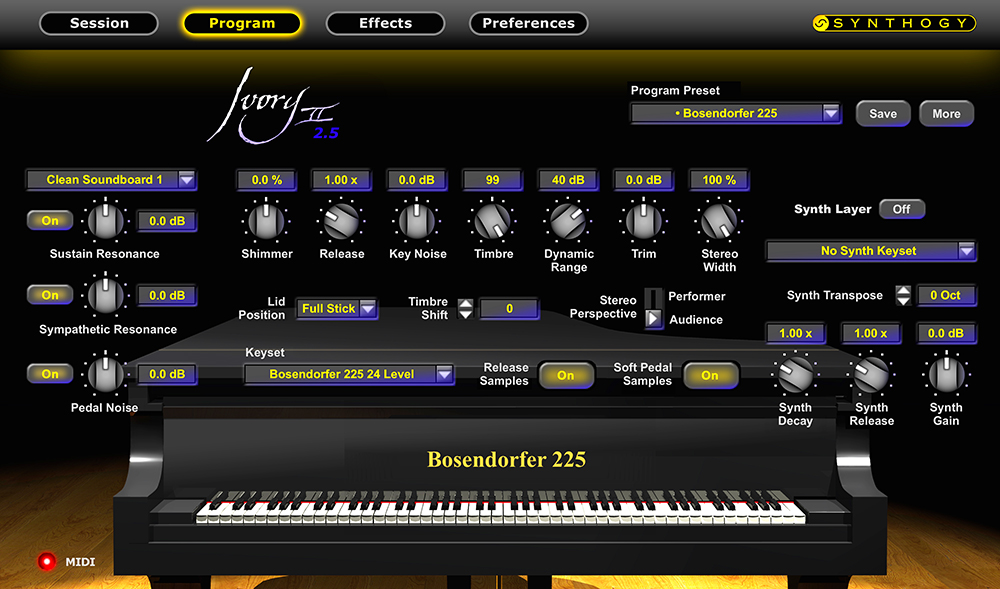Click the Timbre Shift stepper arrows
1000x589 pixels.
[465, 309]
